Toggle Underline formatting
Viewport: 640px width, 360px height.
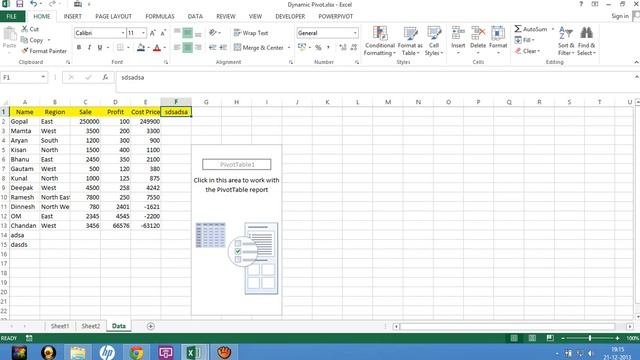pos(100,47)
